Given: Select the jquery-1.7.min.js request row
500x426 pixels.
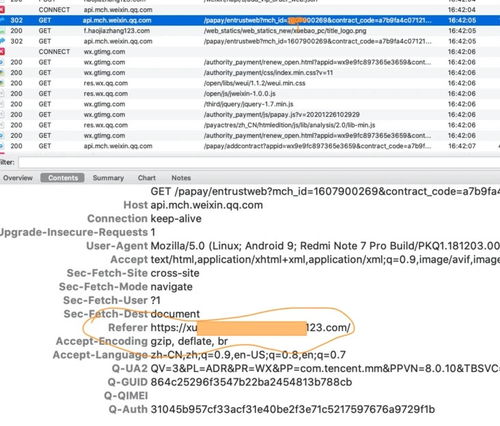Looking at the screenshot, I should [x=250, y=104].
